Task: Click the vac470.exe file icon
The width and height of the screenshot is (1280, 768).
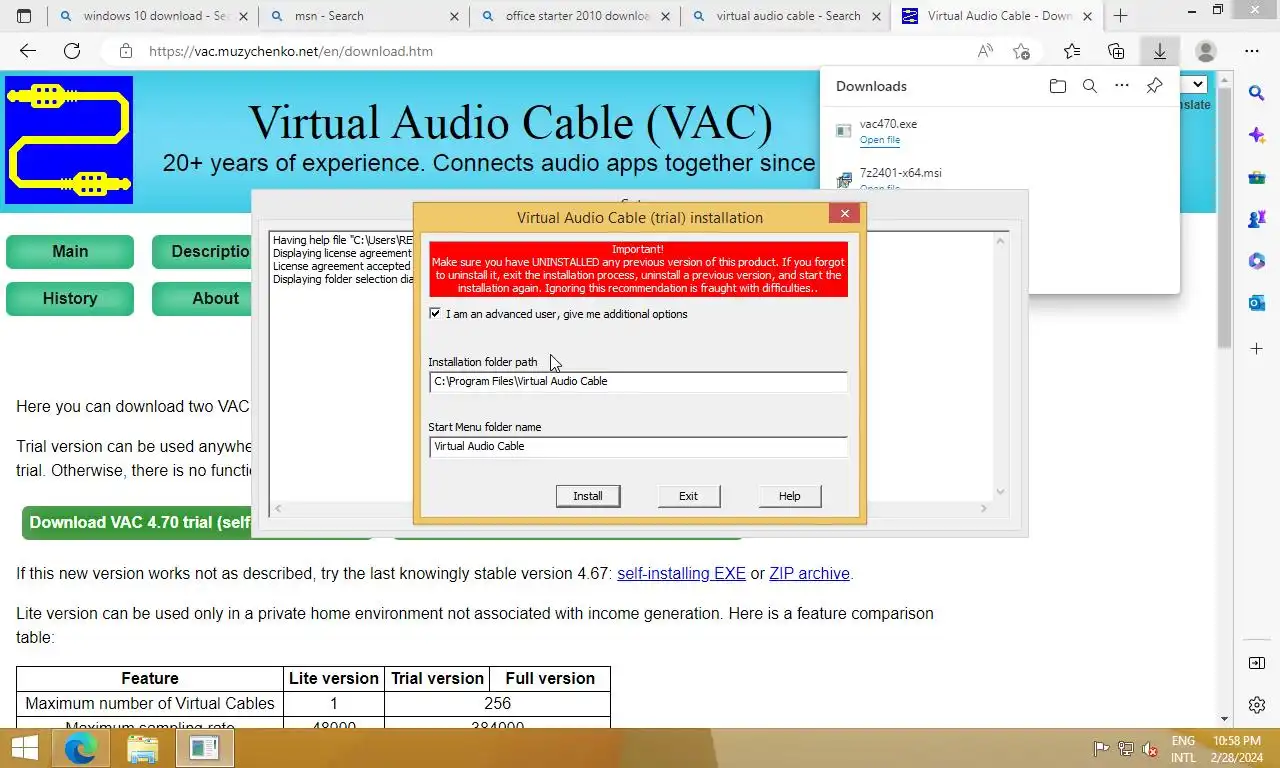Action: tap(844, 130)
